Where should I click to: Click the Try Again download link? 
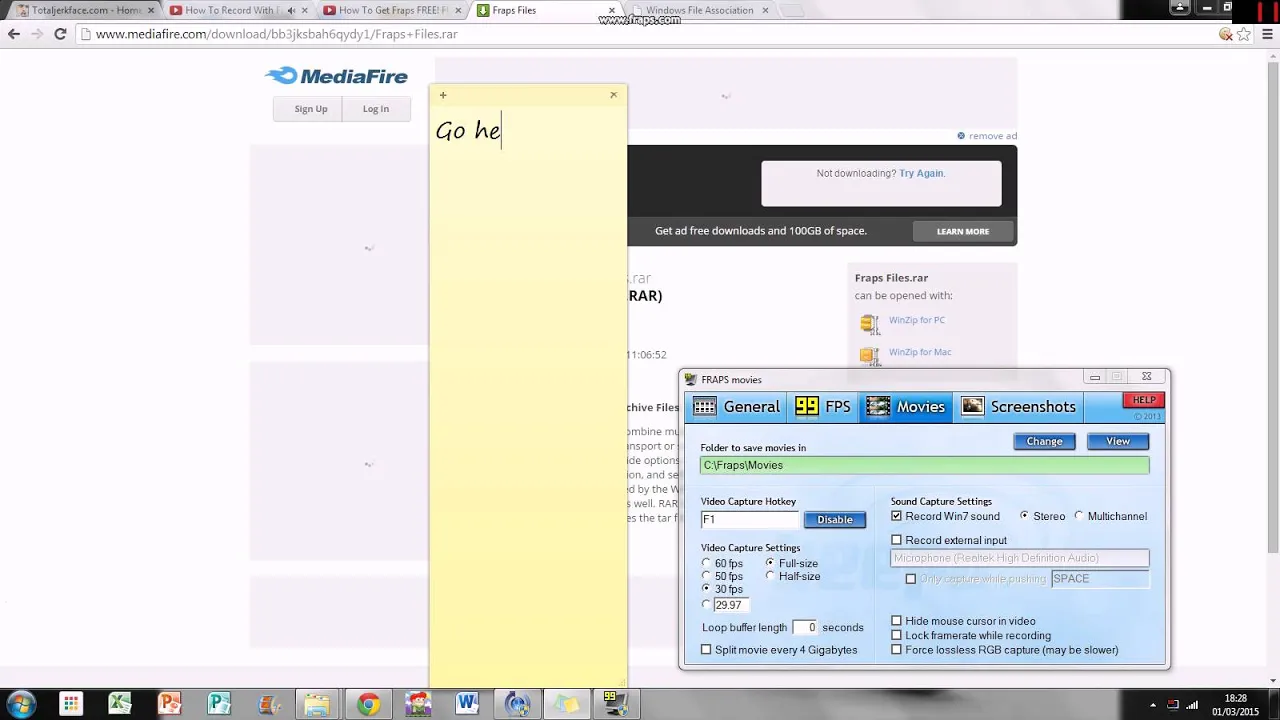point(921,173)
